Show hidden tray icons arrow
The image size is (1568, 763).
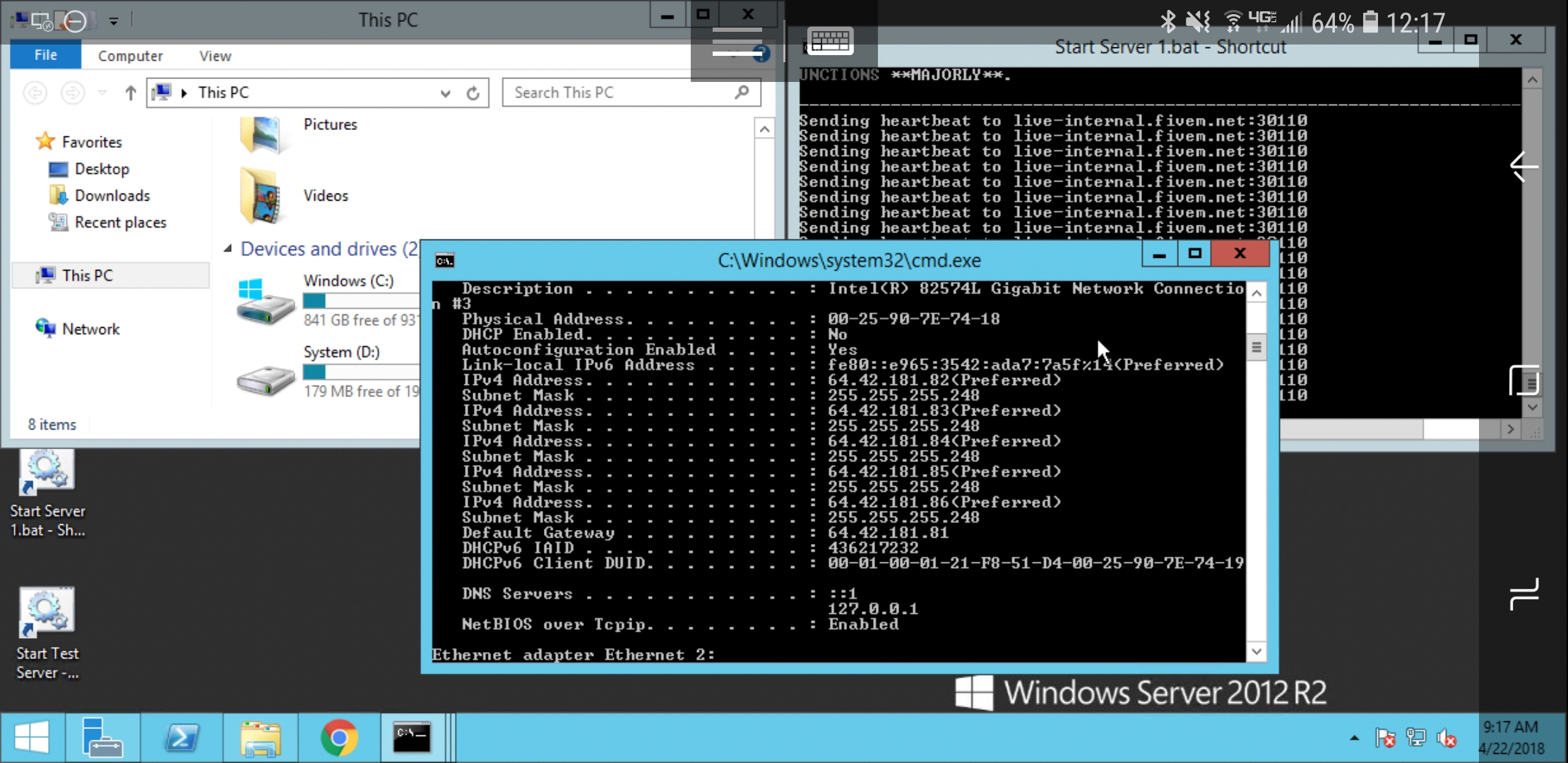point(1354,738)
